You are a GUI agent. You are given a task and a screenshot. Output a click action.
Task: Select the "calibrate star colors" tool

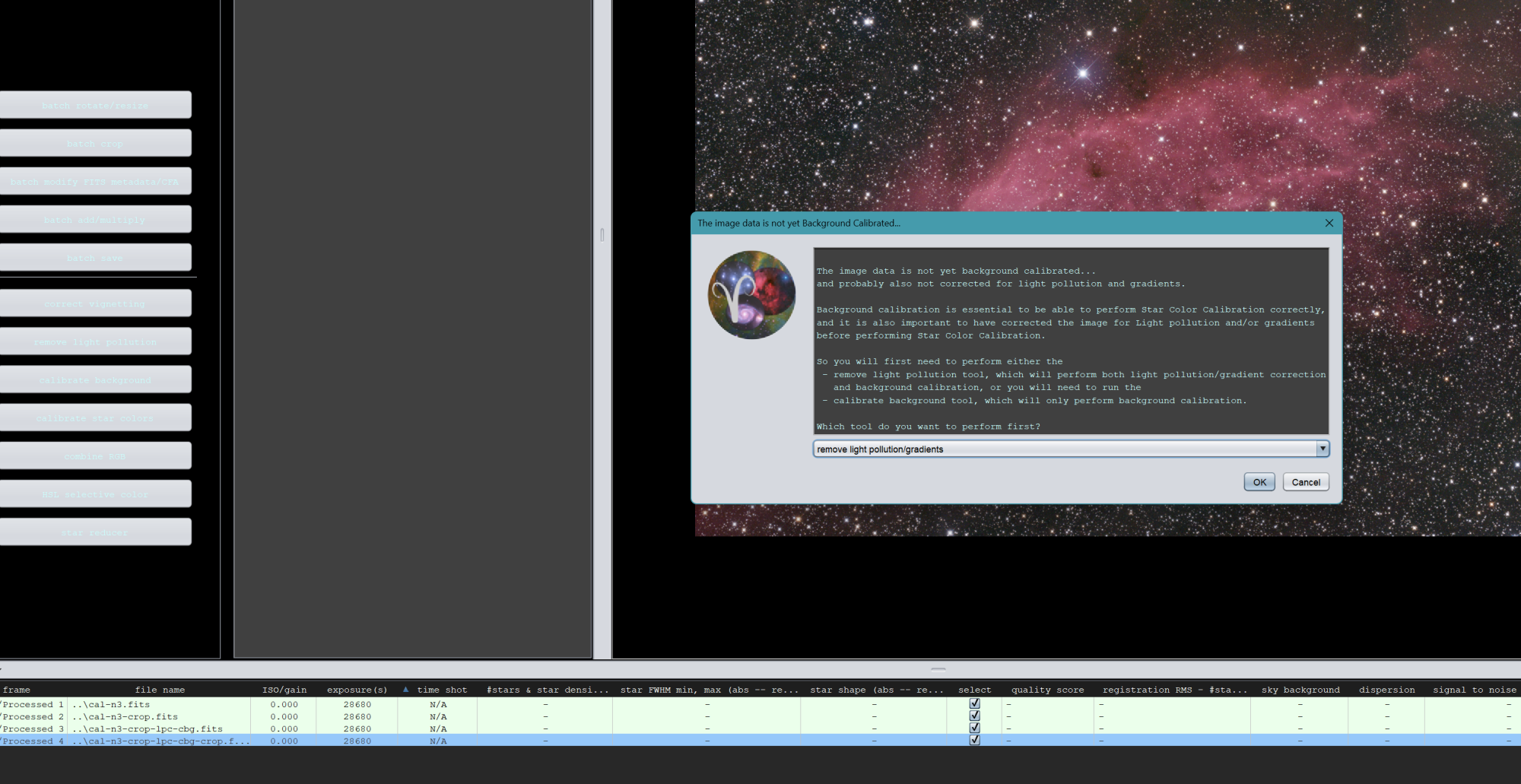(x=96, y=417)
